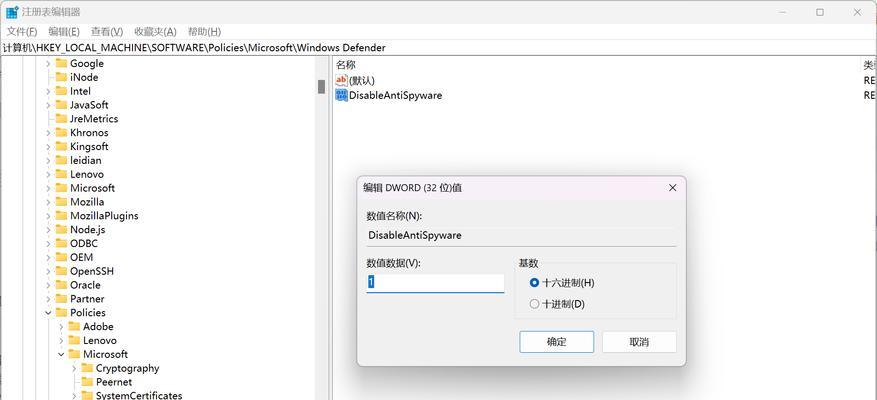Open the 帮助(H) menu
Viewport: 877px width, 400px height.
click(204, 31)
